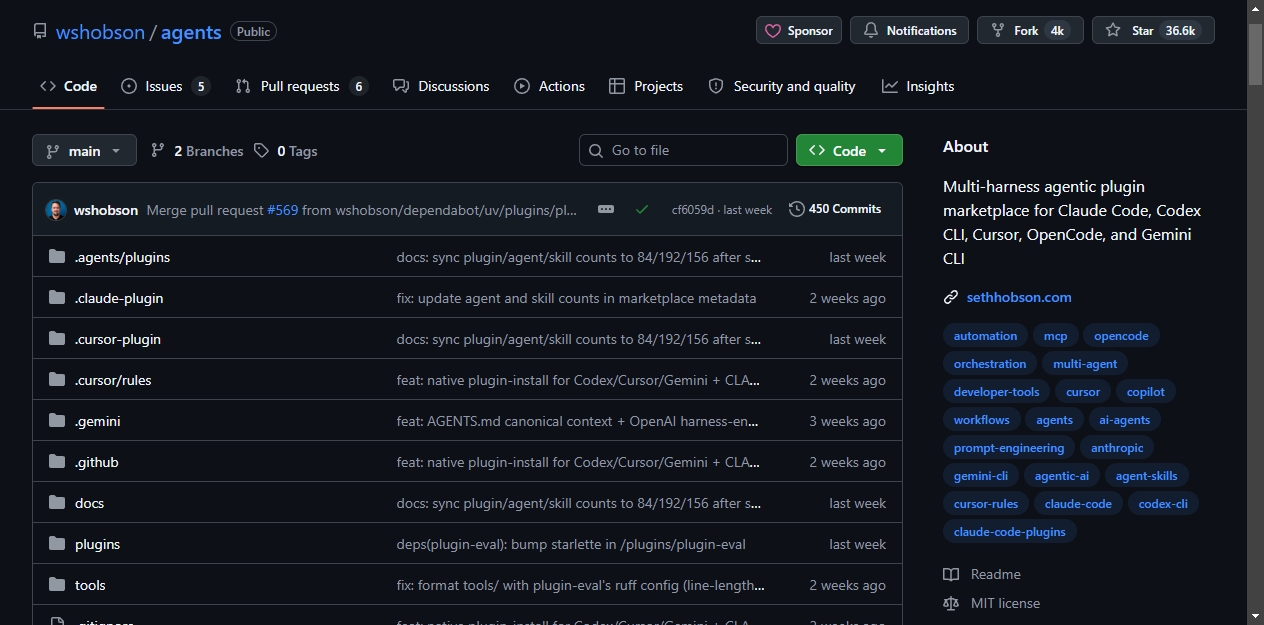Click folder icon beside tools

pos(57,585)
